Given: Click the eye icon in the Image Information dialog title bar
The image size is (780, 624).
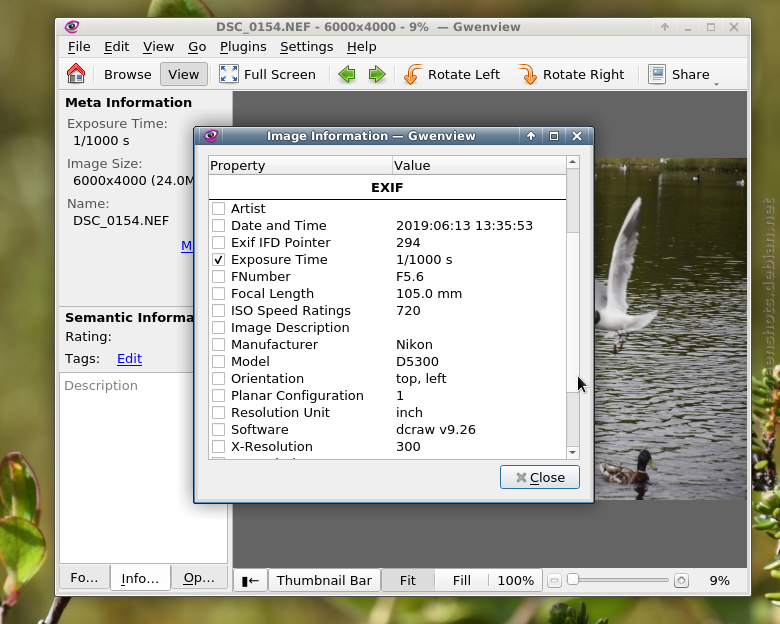Looking at the screenshot, I should (211, 136).
